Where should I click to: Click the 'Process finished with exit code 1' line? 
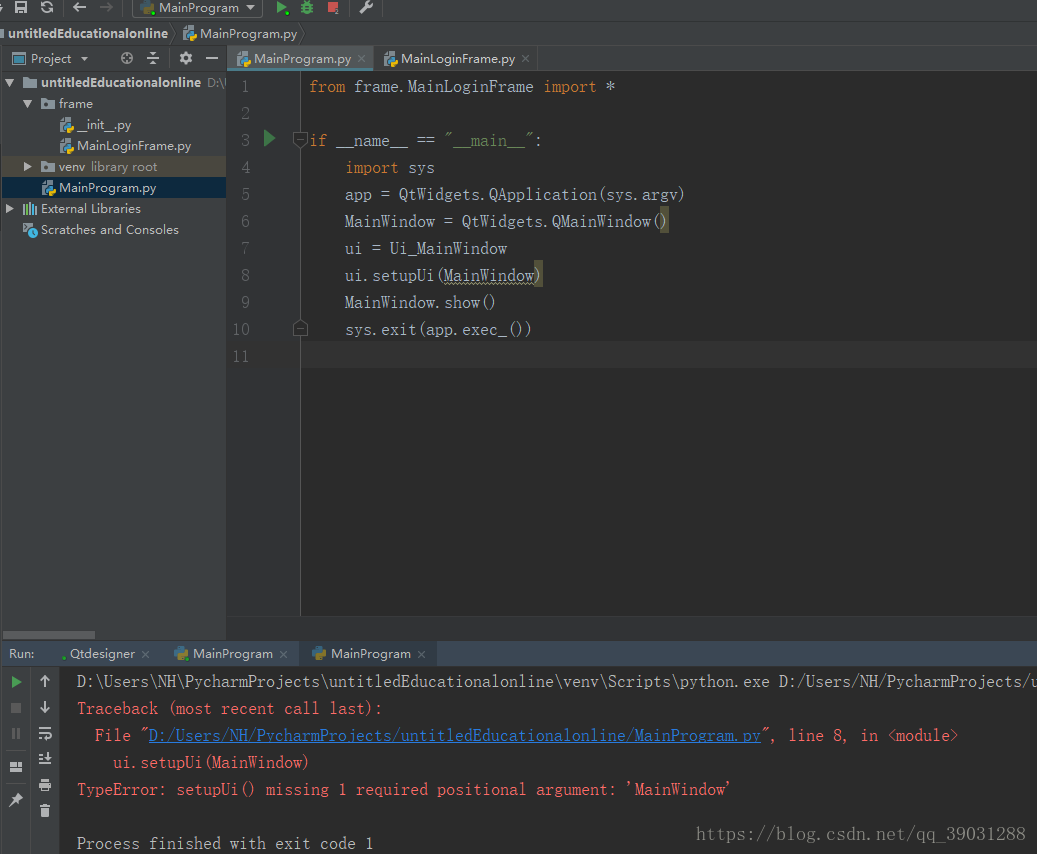pyautogui.click(x=225, y=844)
